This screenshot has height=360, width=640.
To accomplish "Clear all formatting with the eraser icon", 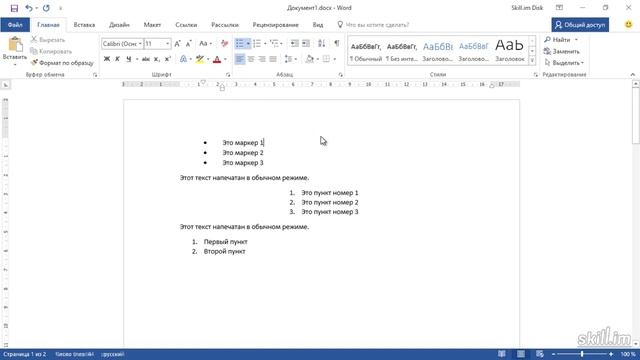I will click(x=224, y=44).
